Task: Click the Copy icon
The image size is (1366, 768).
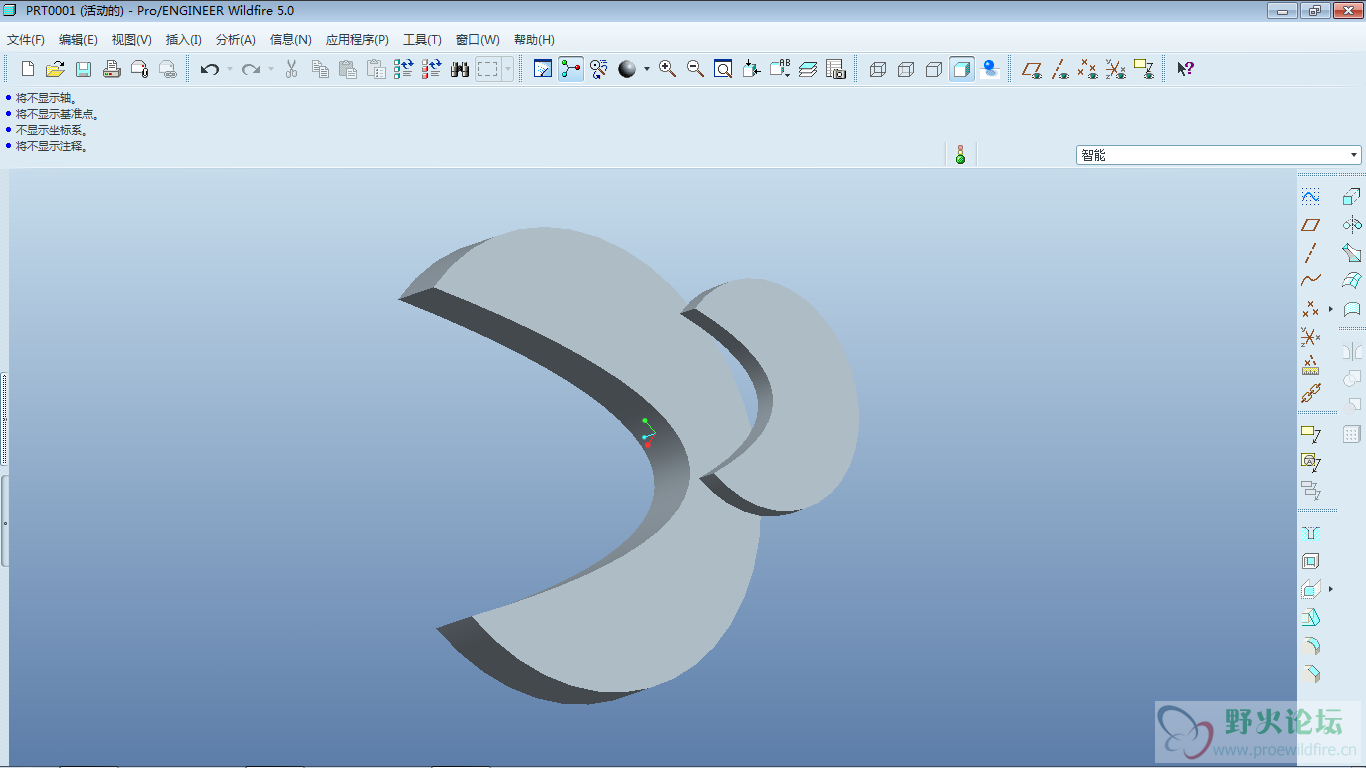Action: point(320,69)
